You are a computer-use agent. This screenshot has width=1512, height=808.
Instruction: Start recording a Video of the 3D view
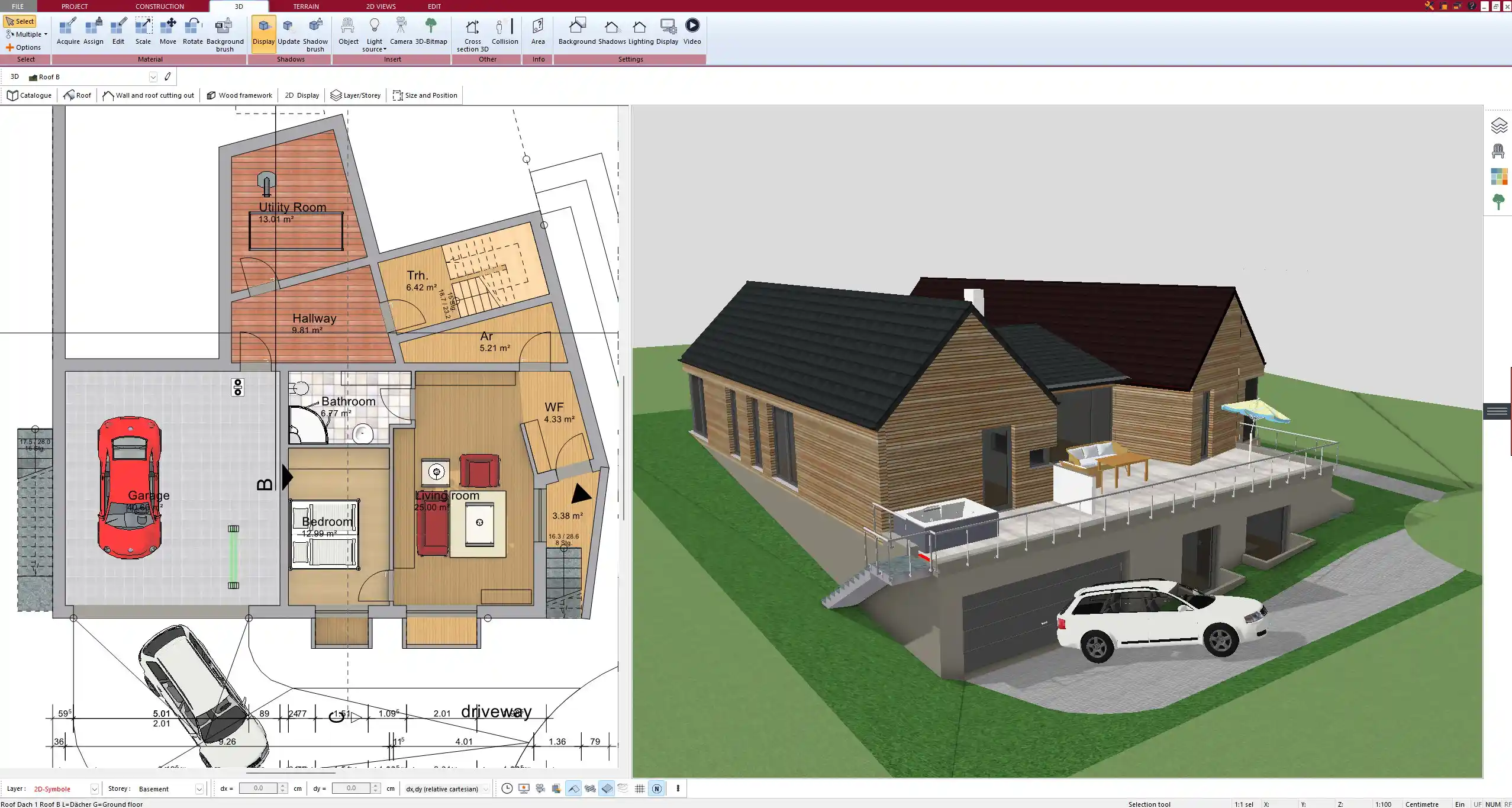691,30
